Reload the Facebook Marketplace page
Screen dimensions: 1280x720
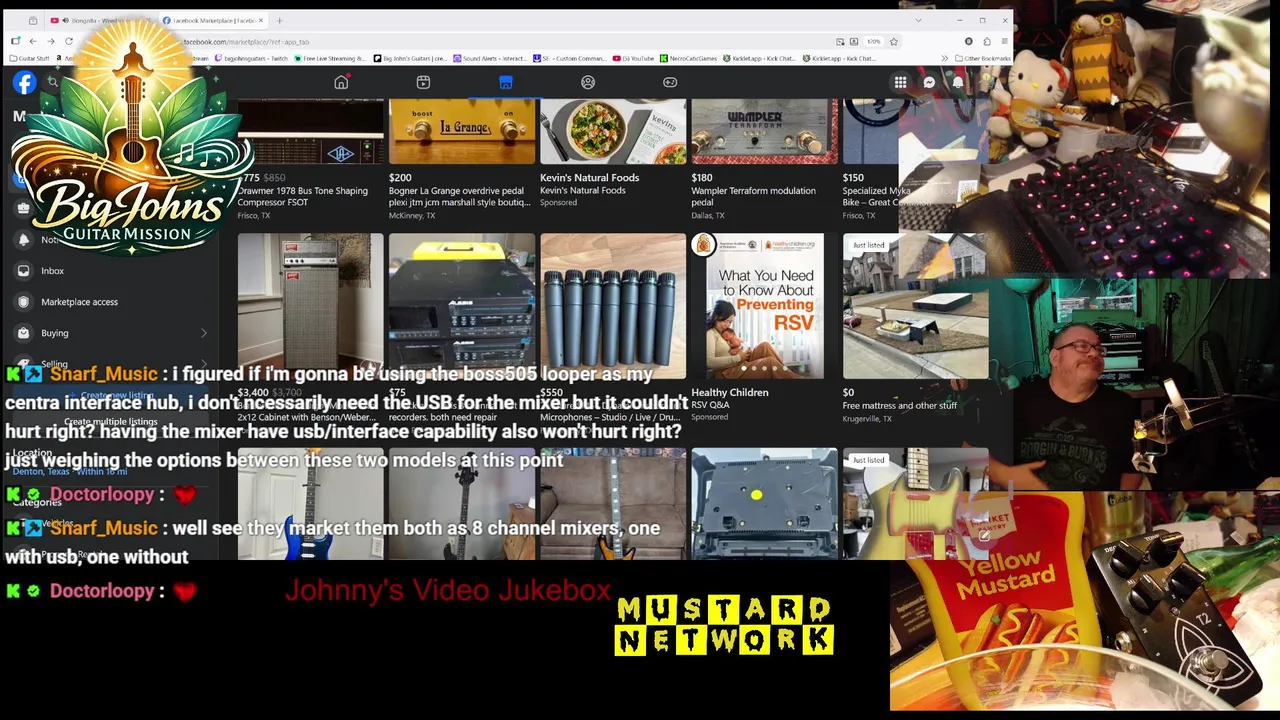coord(69,41)
